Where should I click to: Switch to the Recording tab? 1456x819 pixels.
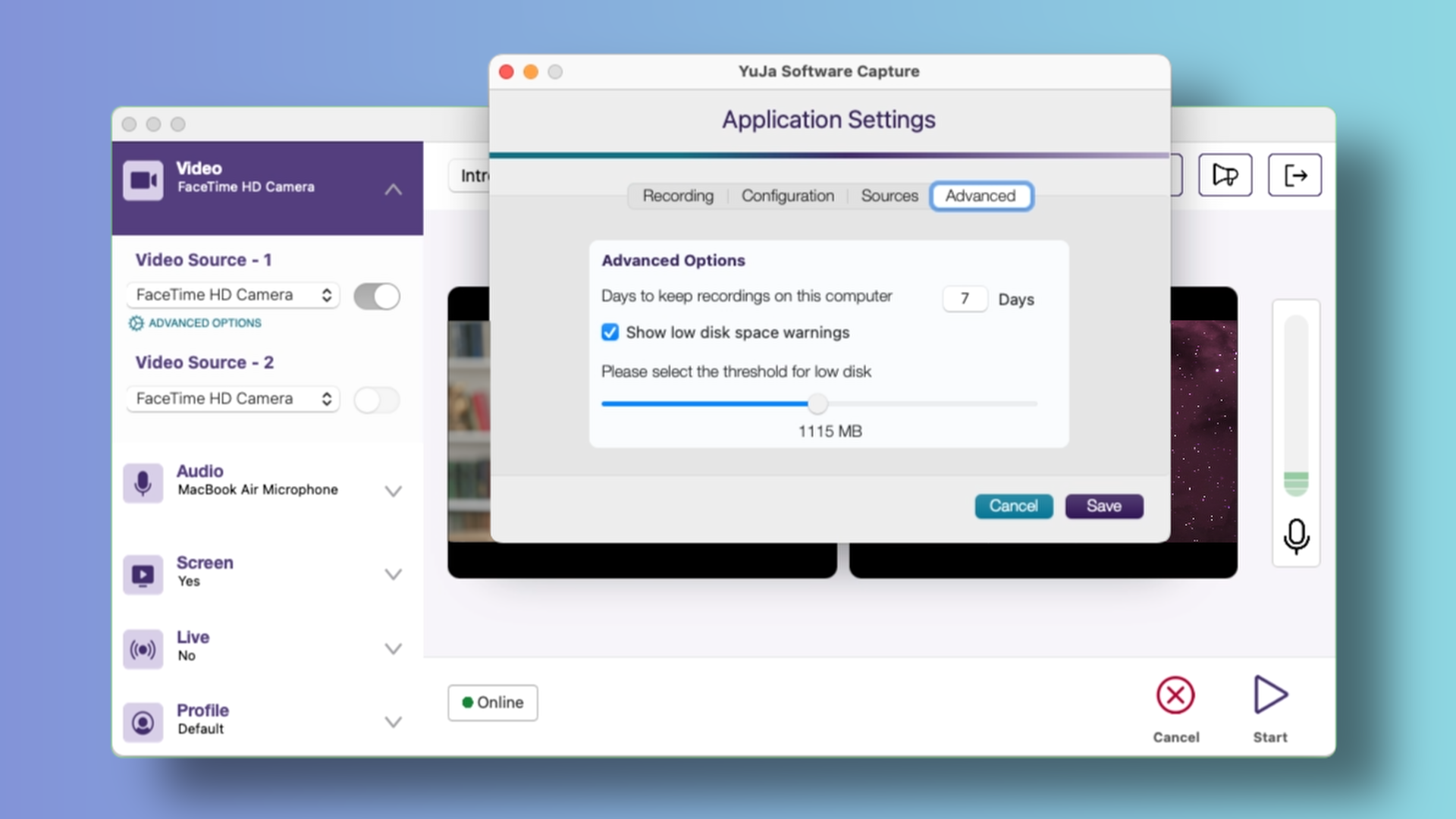pos(678,196)
